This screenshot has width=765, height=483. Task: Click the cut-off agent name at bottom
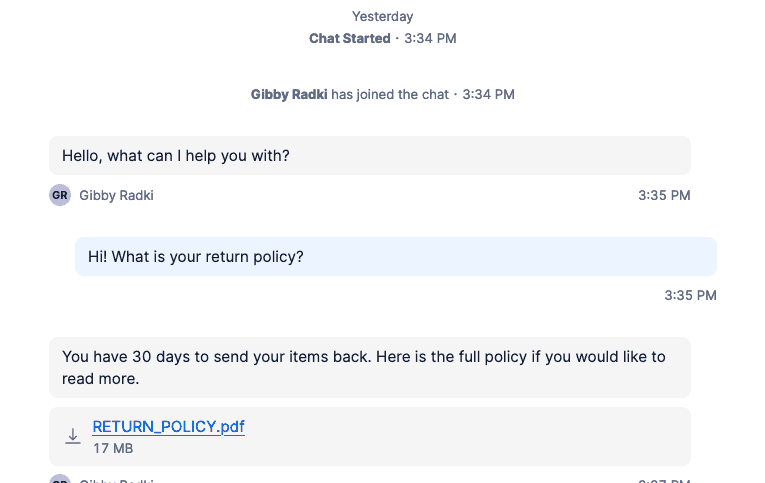(116, 481)
